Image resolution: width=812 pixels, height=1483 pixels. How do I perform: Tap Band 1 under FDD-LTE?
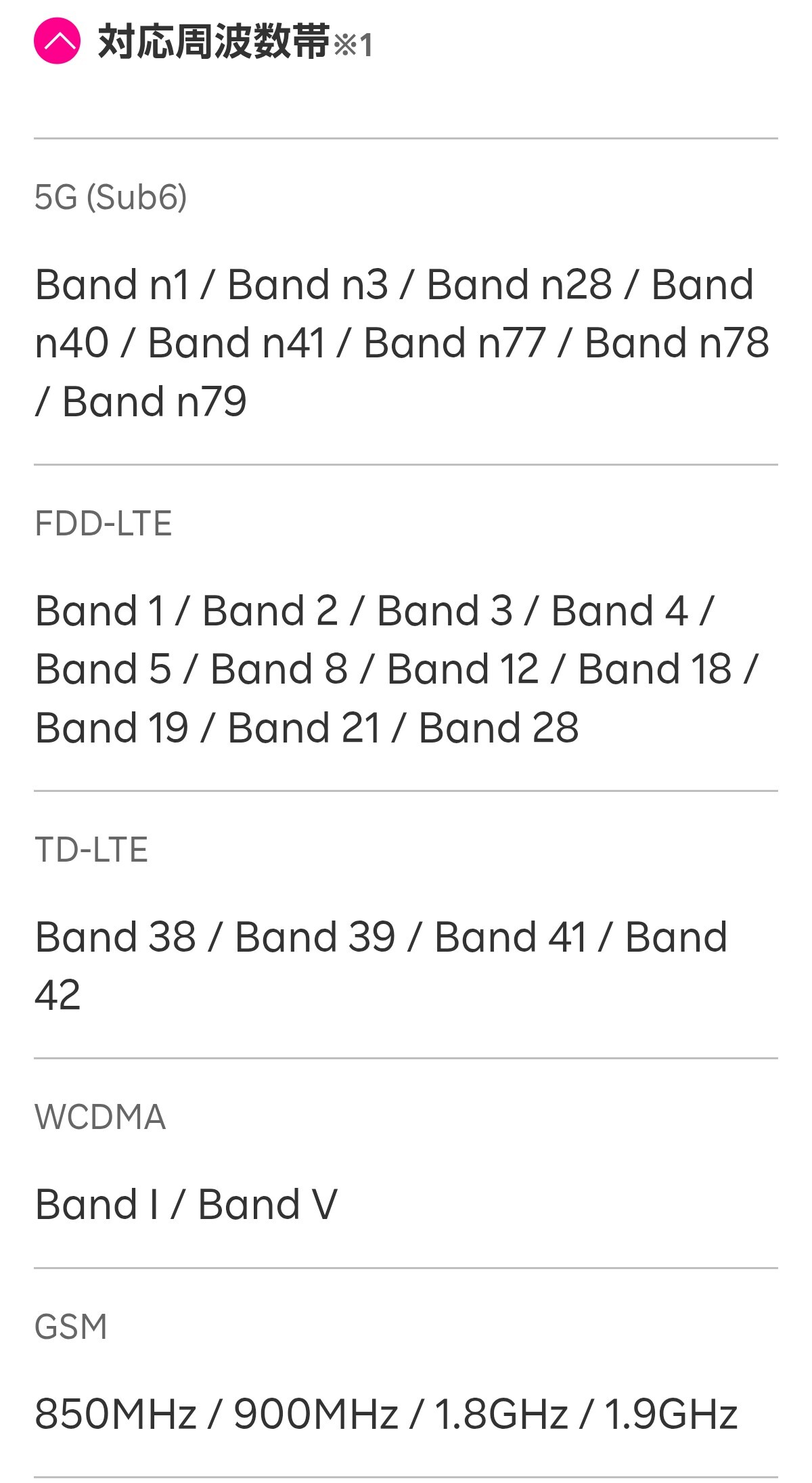(x=100, y=611)
